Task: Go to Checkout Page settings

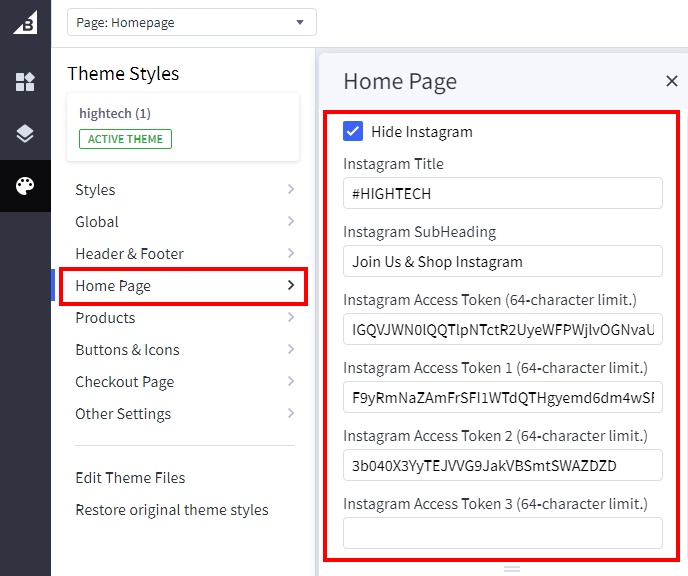Action: (x=185, y=382)
